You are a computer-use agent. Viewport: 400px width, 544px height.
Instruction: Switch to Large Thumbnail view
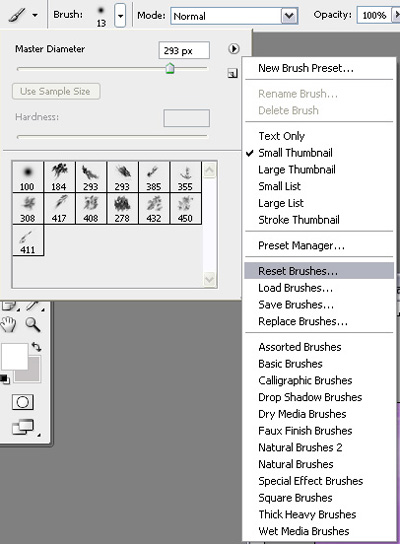tap(297, 169)
